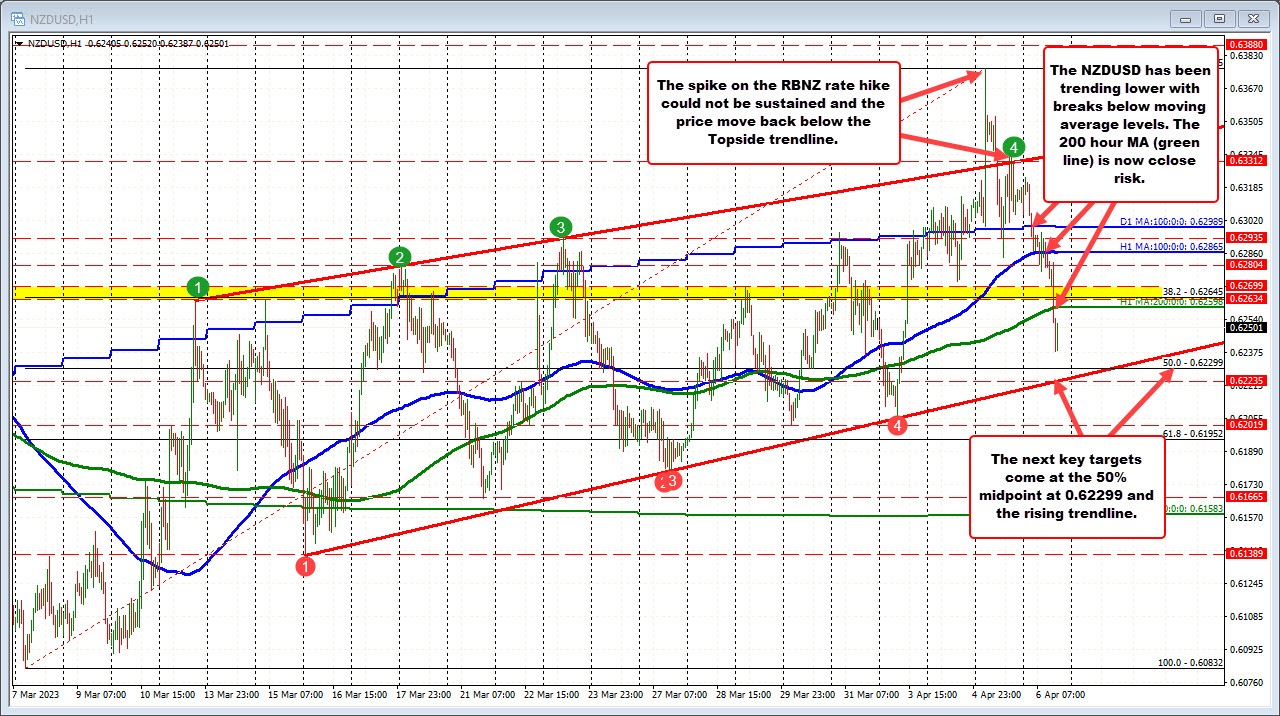This screenshot has width=1280, height=716.
Task: Click price scale value 0.63670
Action: click(x=1245, y=89)
